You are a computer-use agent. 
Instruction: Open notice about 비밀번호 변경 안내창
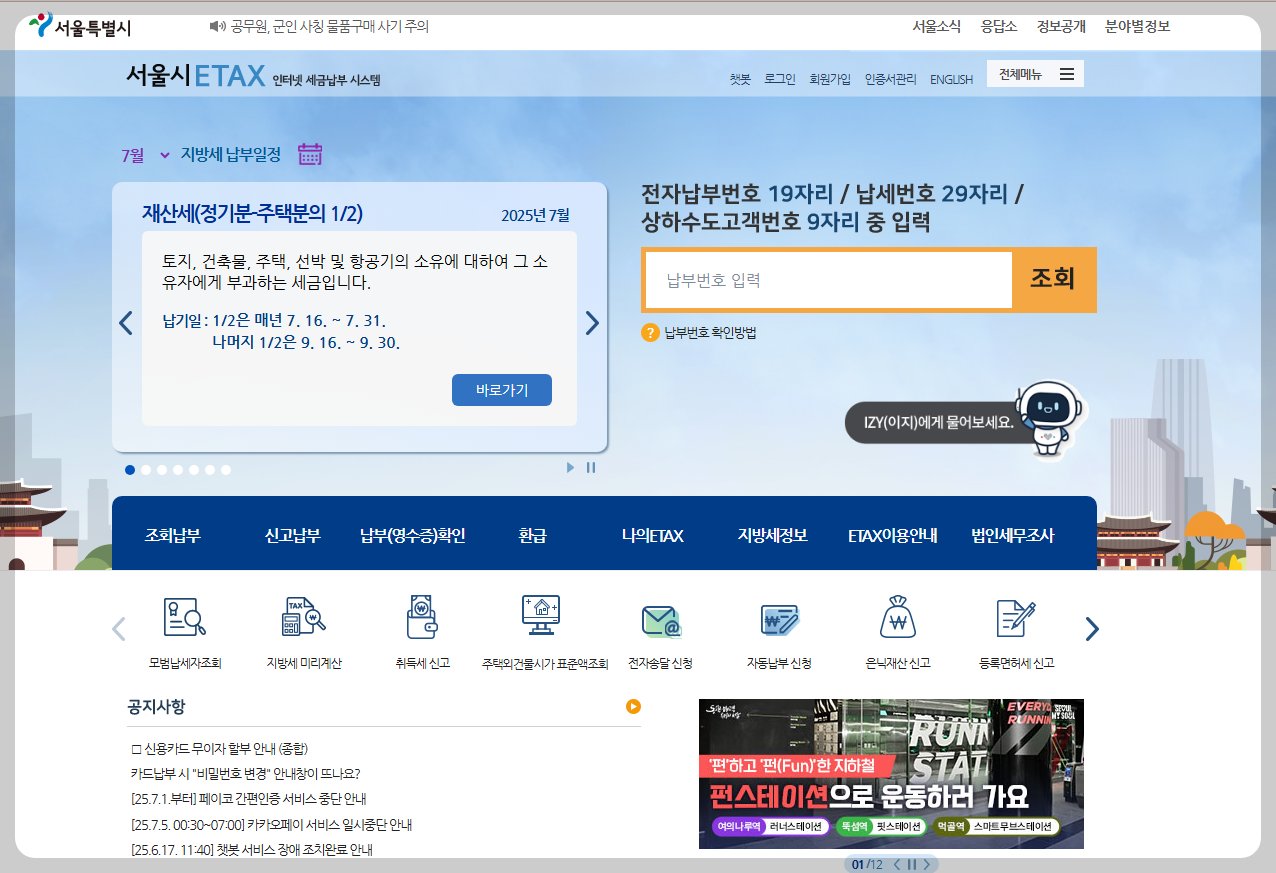(x=245, y=773)
